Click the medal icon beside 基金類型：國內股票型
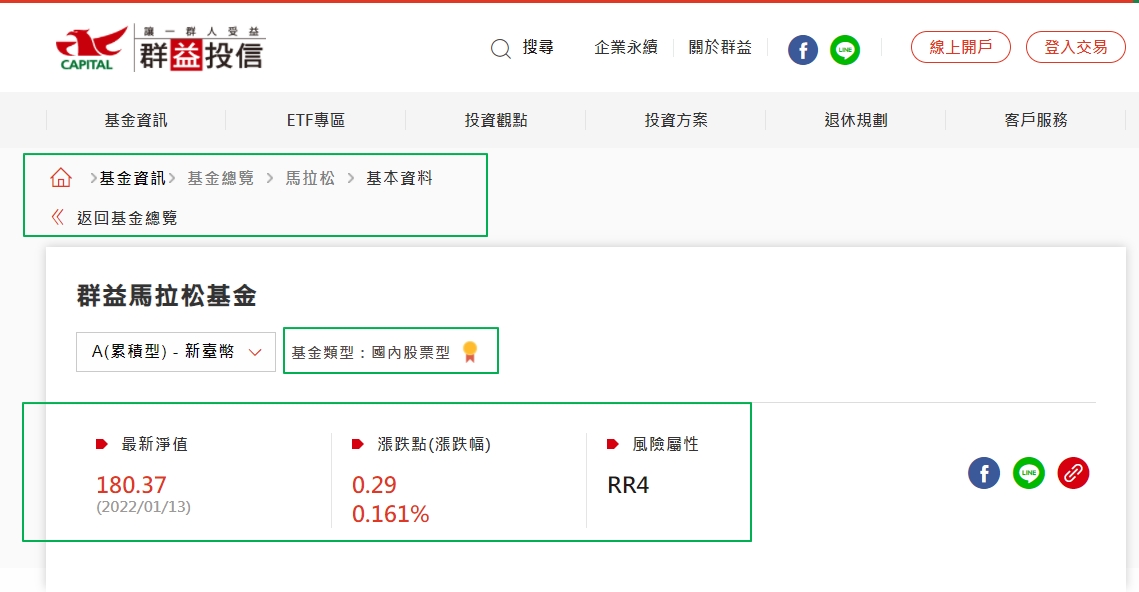1139x592 pixels. tap(470, 351)
